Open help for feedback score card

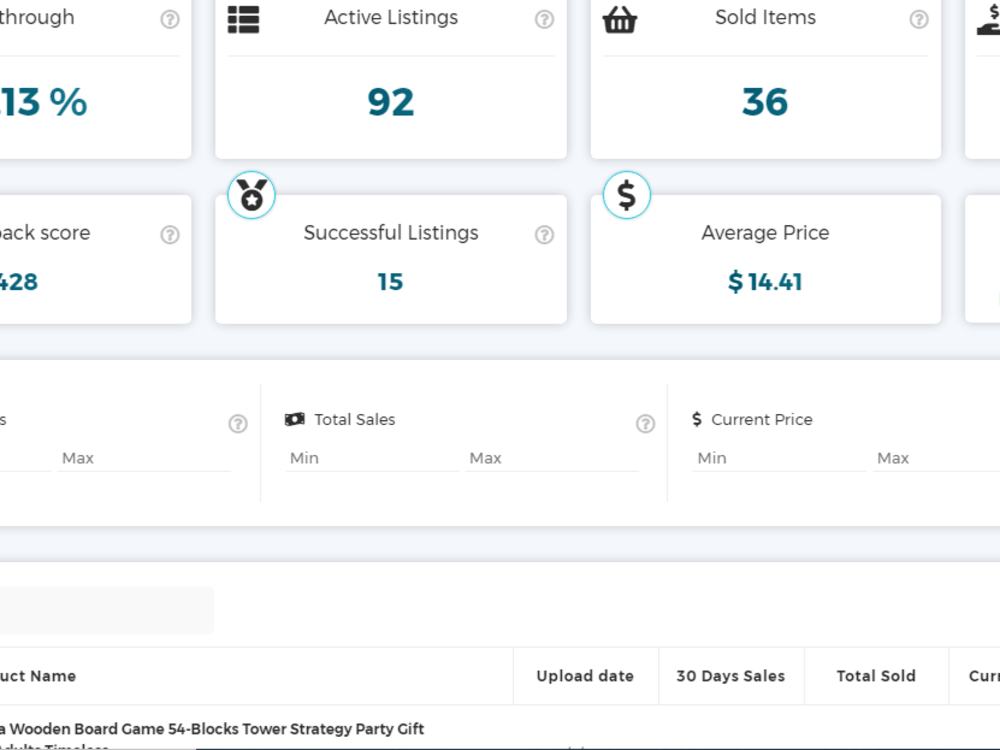170,235
